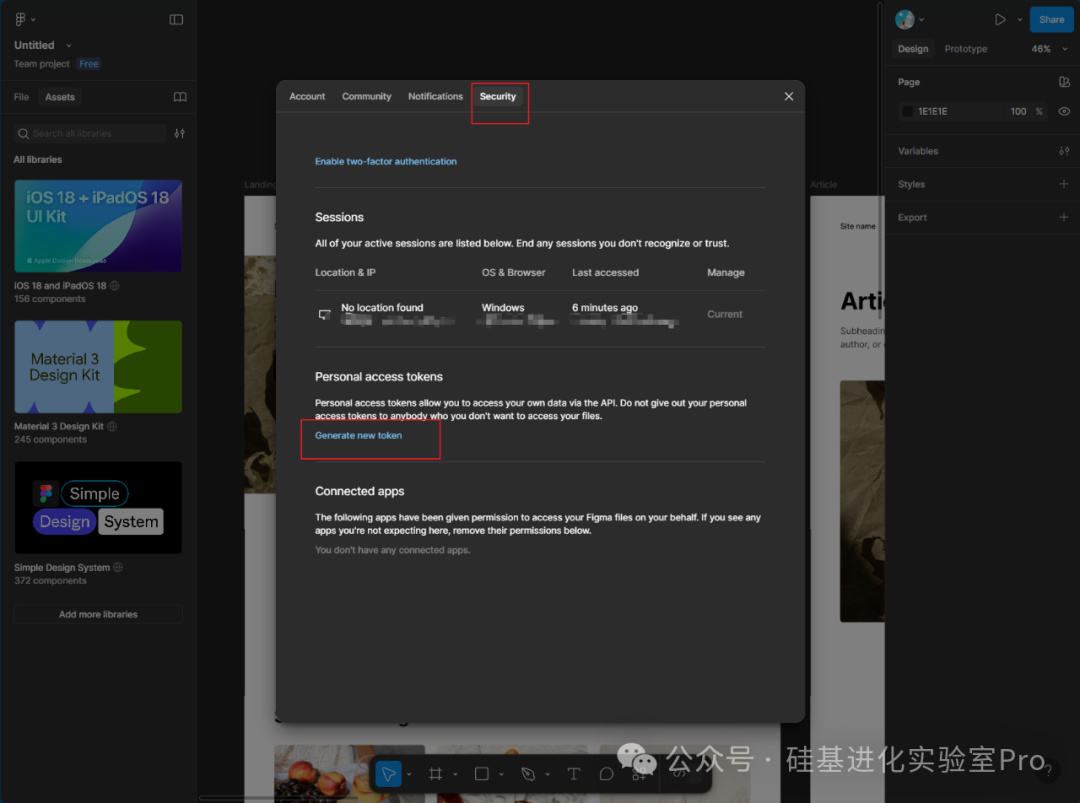This screenshot has height=803, width=1080.
Task: Switch to the Assets tab in sidebar
Action: click(x=60, y=97)
